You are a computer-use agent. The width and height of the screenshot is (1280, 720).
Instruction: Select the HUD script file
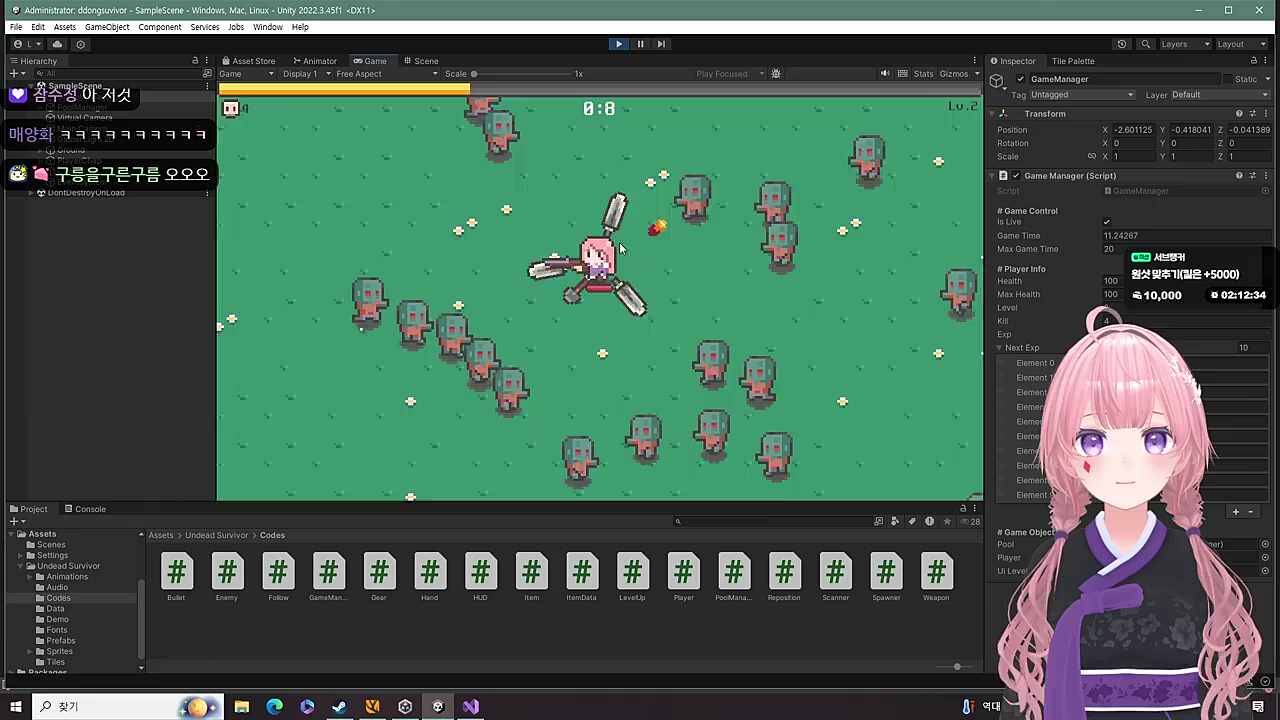(x=480, y=578)
